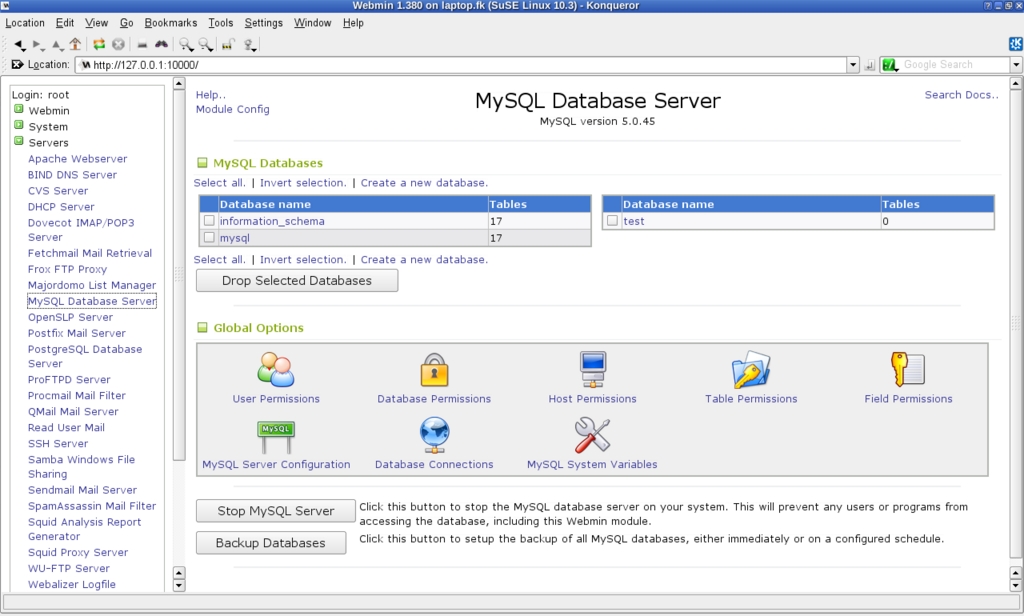The height and width of the screenshot is (616, 1024).
Task: Tick the information_schema database checkbox
Action: pos(209,221)
